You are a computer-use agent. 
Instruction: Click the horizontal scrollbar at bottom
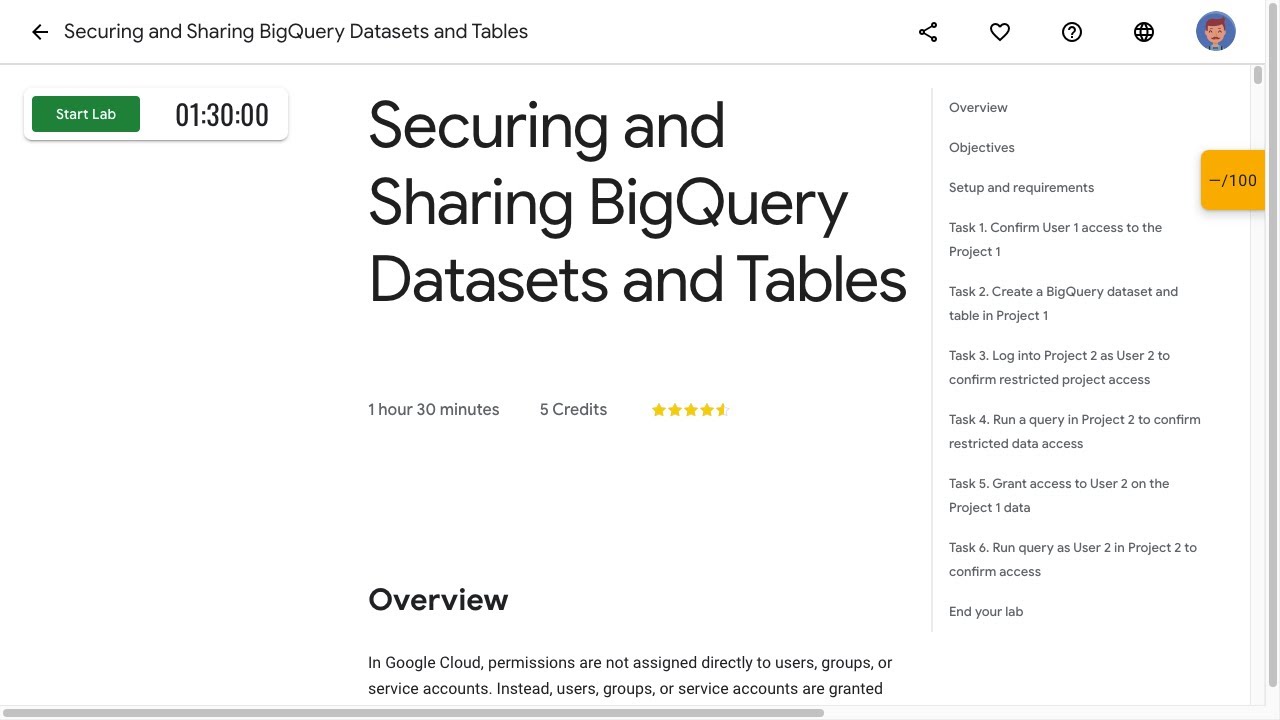click(x=412, y=713)
